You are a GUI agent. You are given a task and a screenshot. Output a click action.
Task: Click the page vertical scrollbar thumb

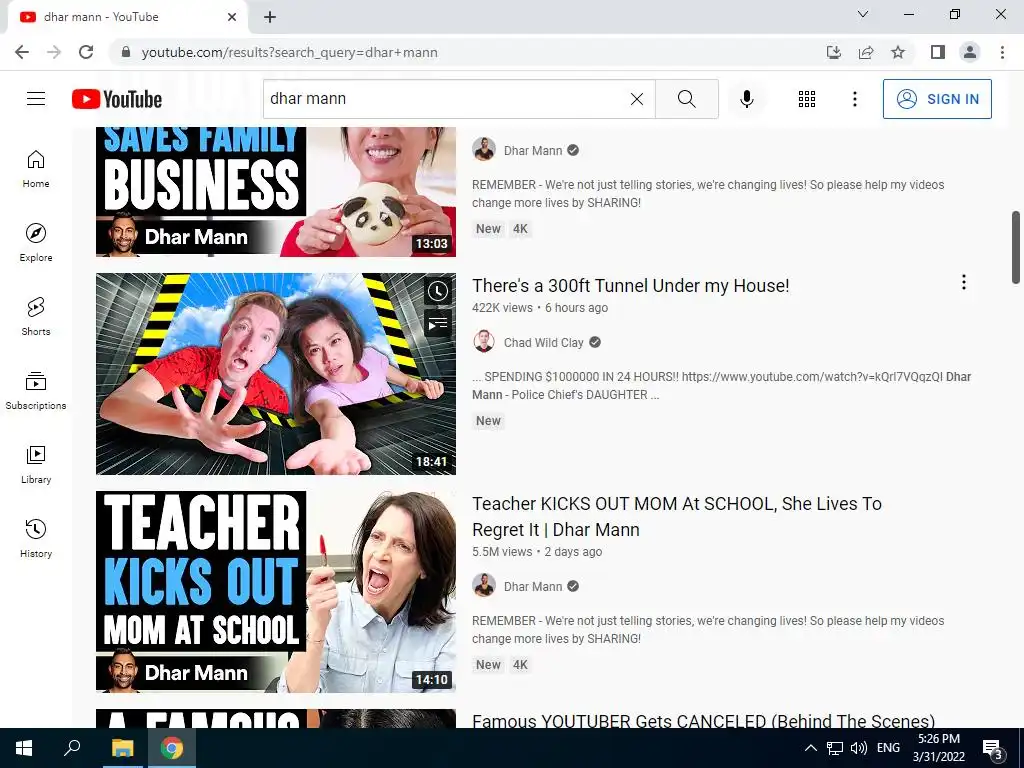pyautogui.click(x=1016, y=247)
